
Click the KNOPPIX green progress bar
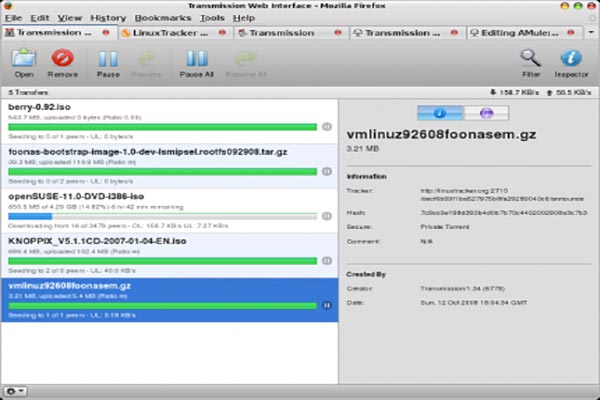coord(163,261)
